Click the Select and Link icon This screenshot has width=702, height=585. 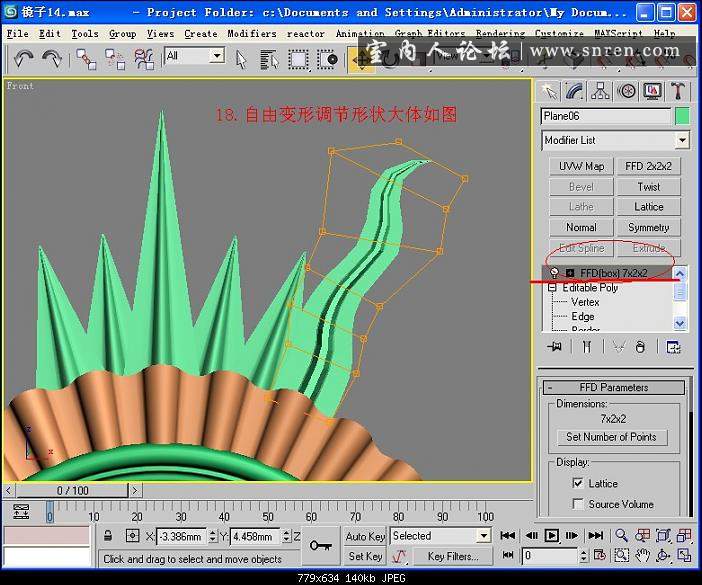[86, 59]
